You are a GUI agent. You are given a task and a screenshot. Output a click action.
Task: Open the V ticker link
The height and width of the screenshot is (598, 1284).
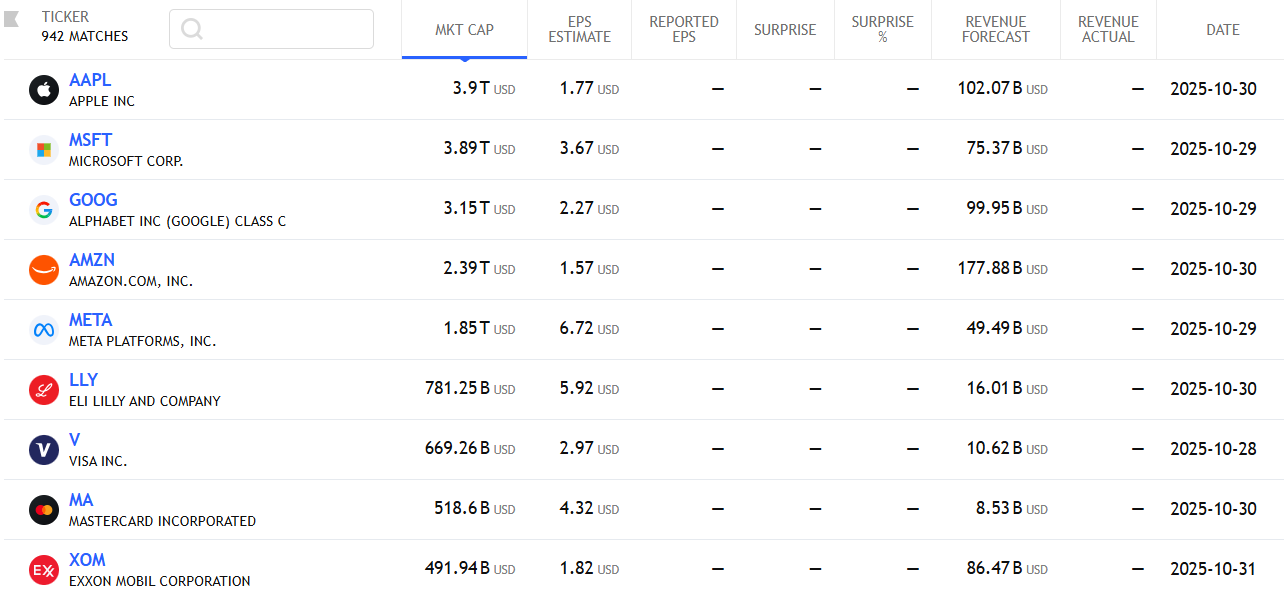[x=74, y=440]
